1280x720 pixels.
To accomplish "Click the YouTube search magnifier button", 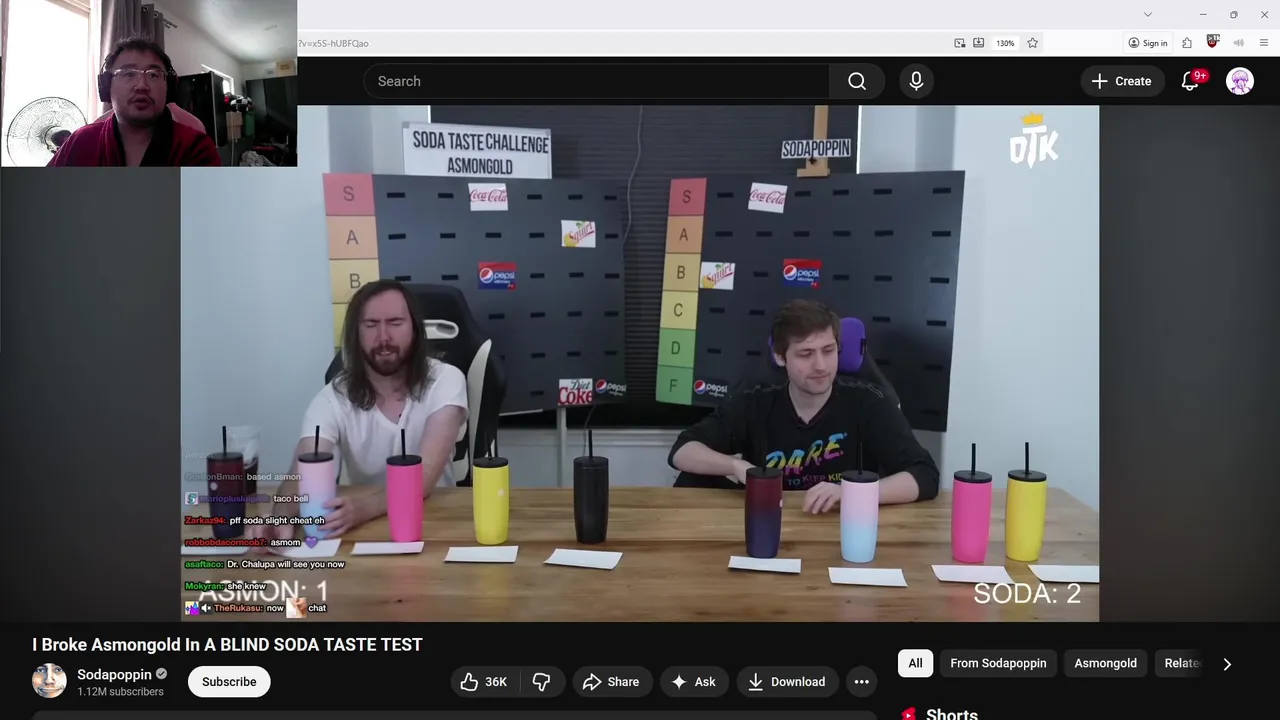I will tap(857, 81).
